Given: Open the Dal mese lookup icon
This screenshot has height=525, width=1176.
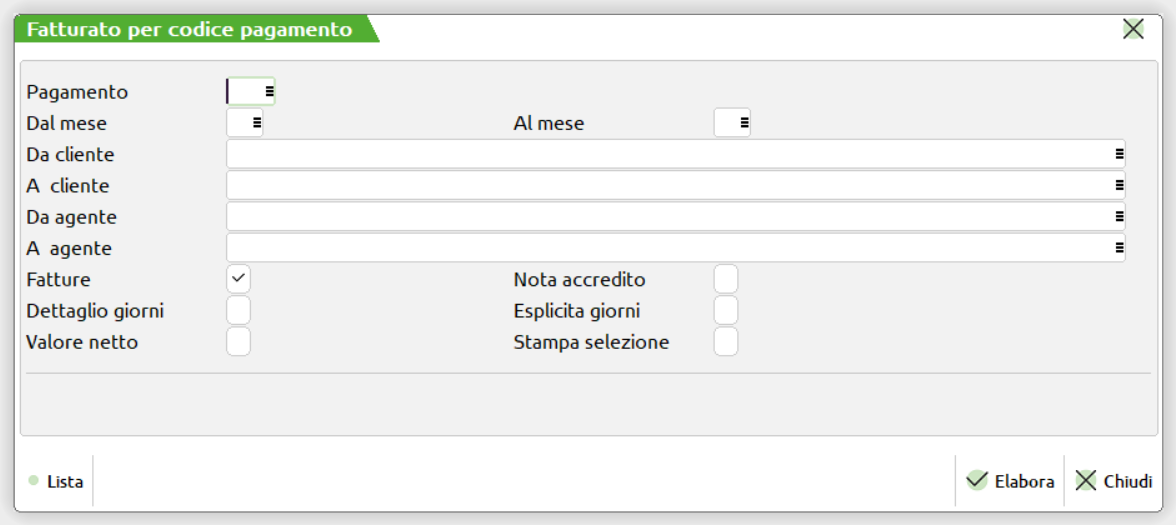Looking at the screenshot, I should [256, 123].
